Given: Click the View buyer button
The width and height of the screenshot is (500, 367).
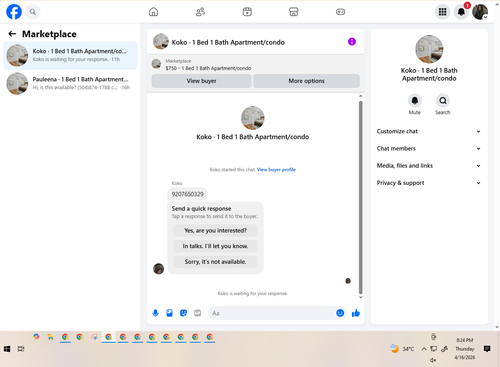Looking at the screenshot, I should [x=201, y=81].
